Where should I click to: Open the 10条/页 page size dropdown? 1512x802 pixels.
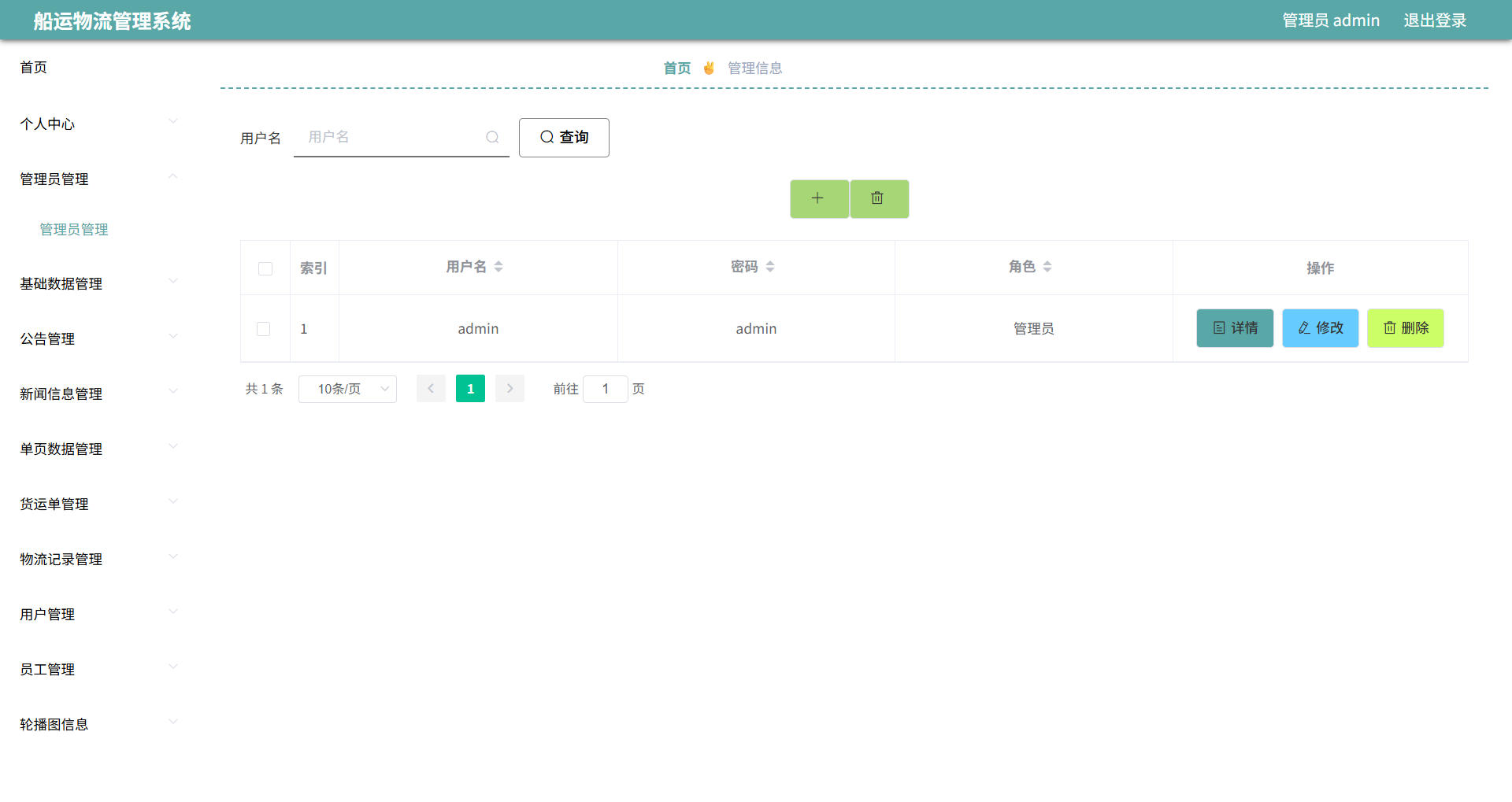[x=347, y=389]
